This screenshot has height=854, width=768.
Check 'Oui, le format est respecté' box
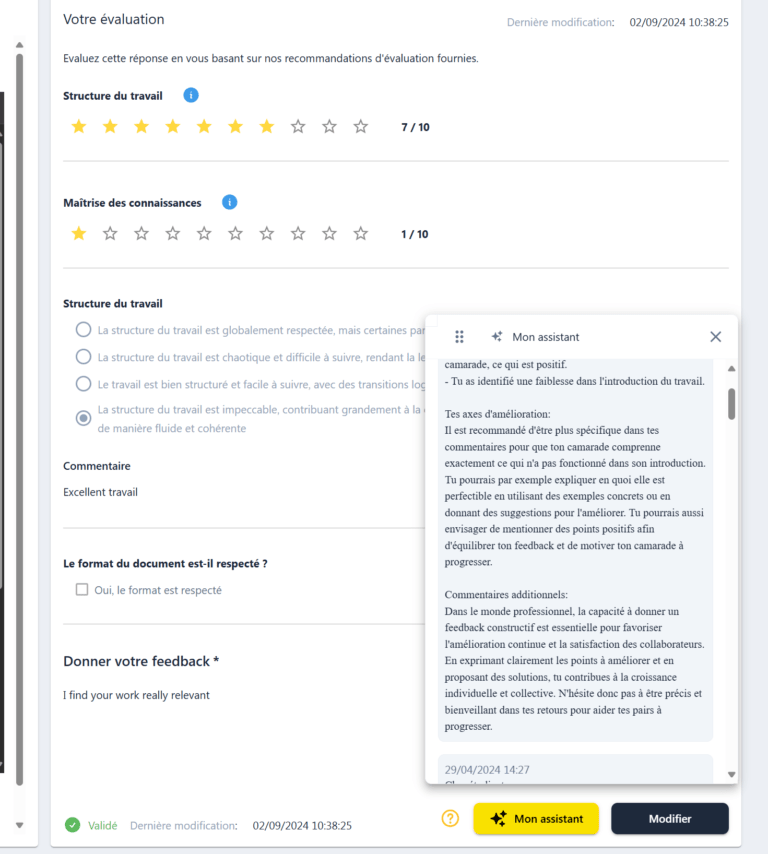pos(82,590)
